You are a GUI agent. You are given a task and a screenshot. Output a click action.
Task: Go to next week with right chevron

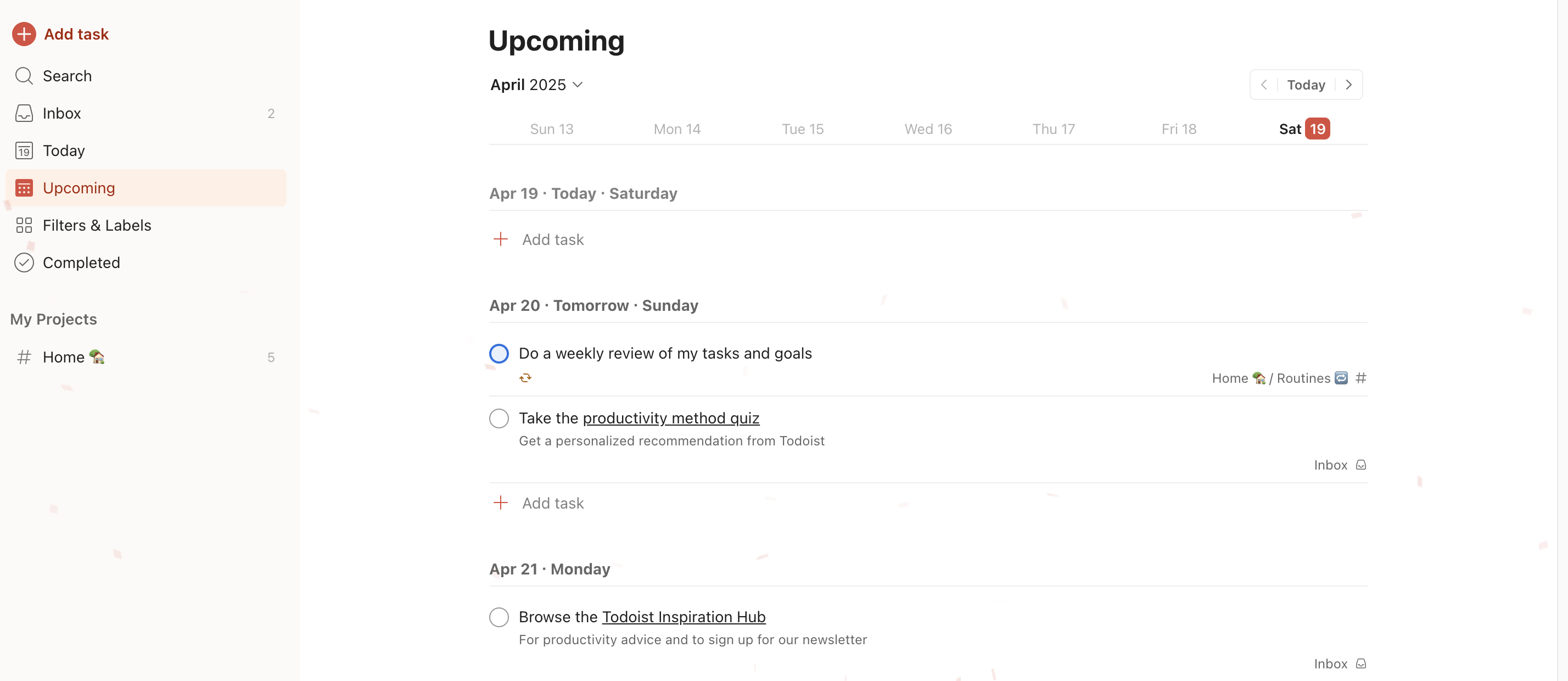[1349, 85]
